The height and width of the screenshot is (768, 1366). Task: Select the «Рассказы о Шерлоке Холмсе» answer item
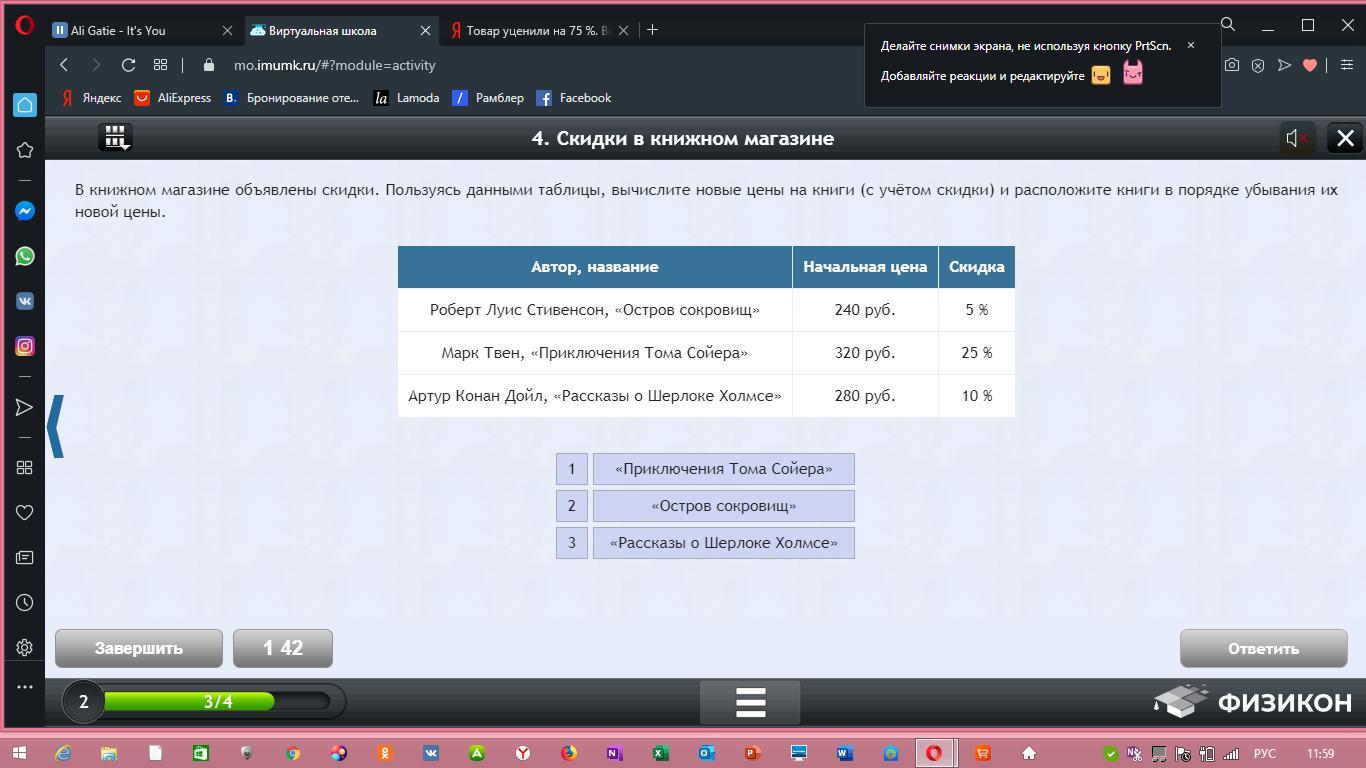click(x=724, y=543)
